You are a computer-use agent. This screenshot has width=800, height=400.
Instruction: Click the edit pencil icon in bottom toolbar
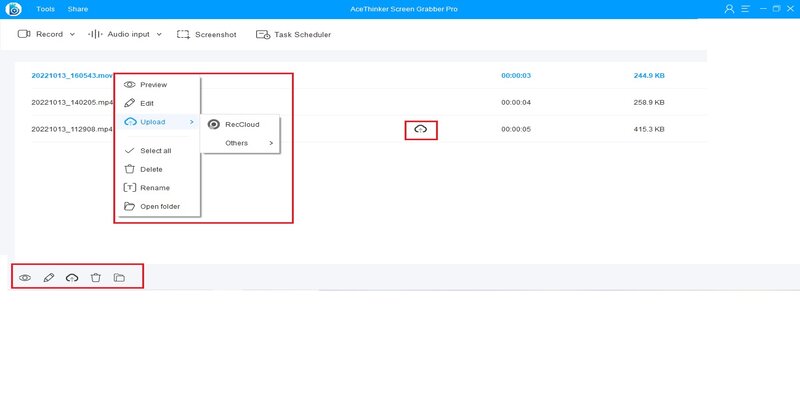[x=48, y=277]
